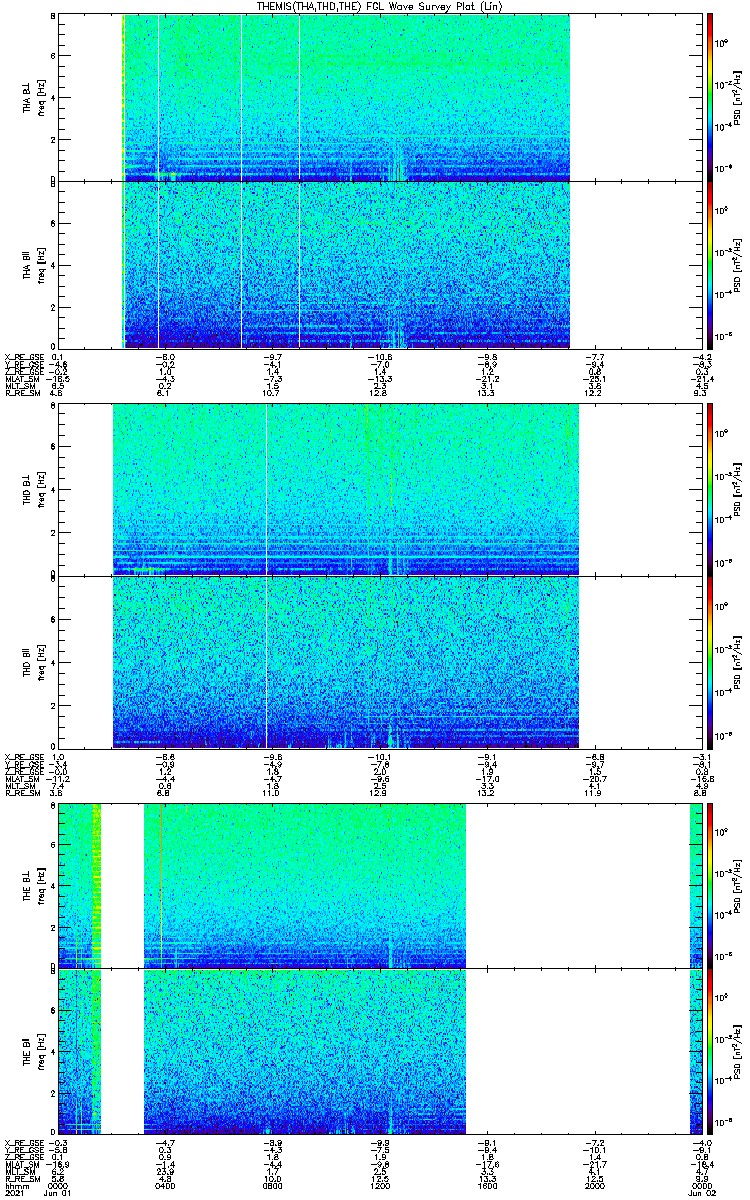Click the 'THD B⊥ freq [Hz]' axis label
The width and height of the screenshot is (750, 1200).
33,488
